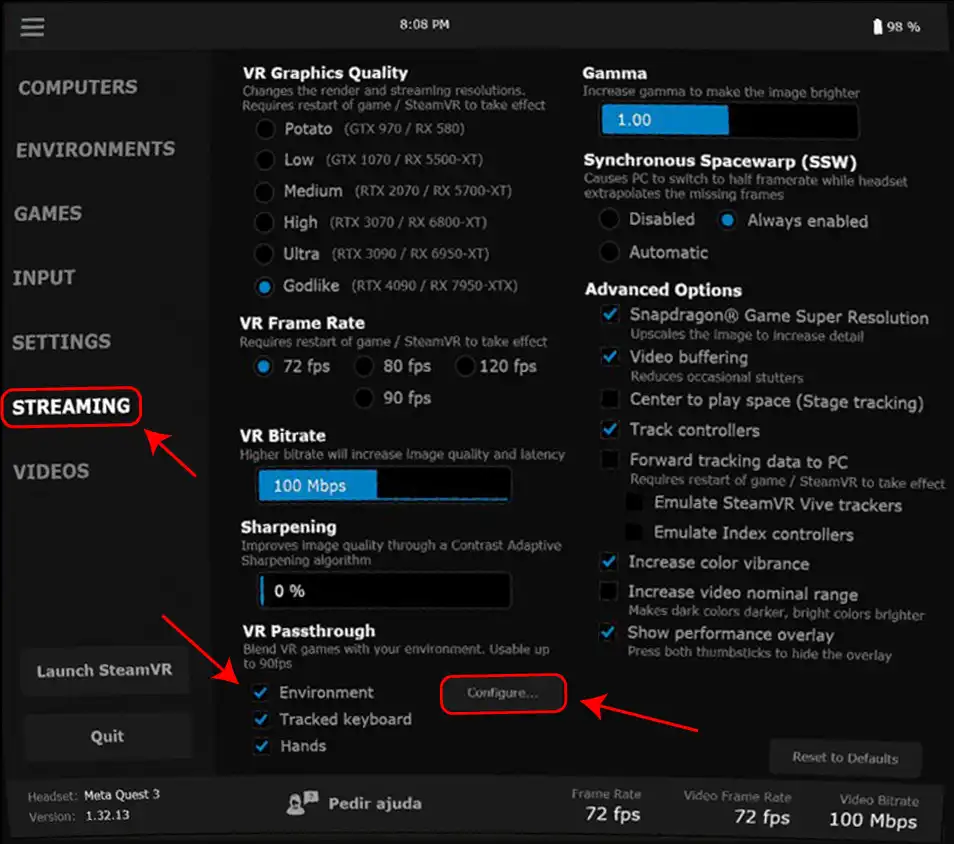Click the Launch SteamVR button
Image resolution: width=954 pixels, height=844 pixels.
click(x=105, y=670)
